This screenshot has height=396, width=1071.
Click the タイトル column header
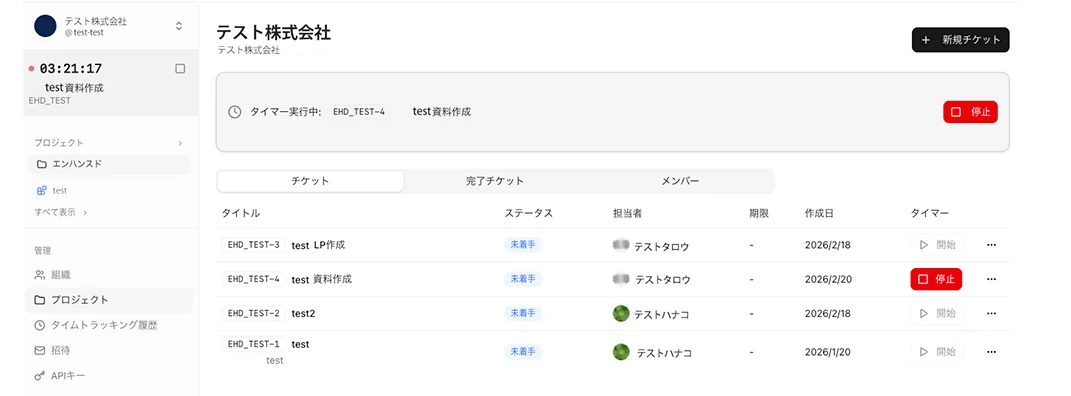click(240, 213)
